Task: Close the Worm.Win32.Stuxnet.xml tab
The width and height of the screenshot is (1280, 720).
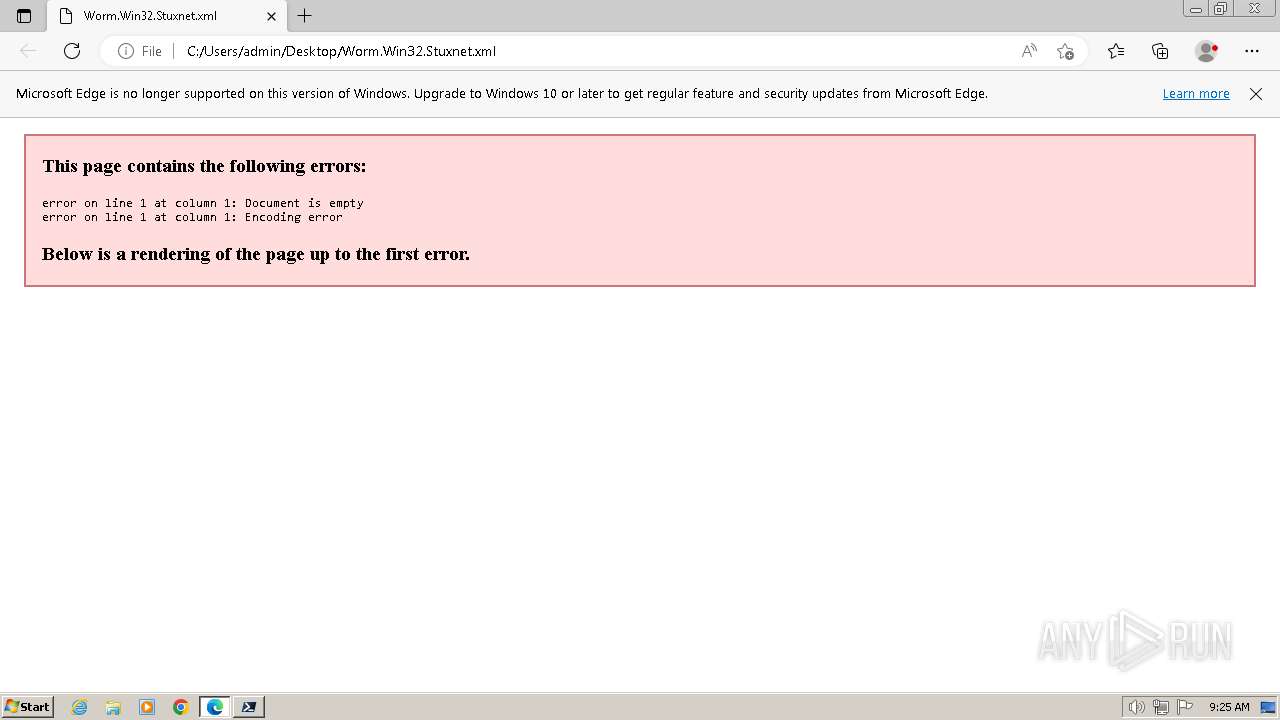Action: 271,16
